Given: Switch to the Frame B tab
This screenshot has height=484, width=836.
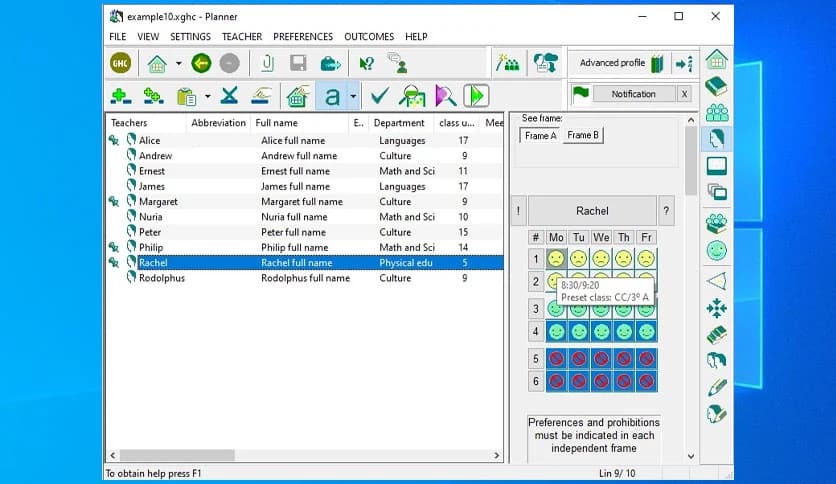Looking at the screenshot, I should click(x=583, y=135).
